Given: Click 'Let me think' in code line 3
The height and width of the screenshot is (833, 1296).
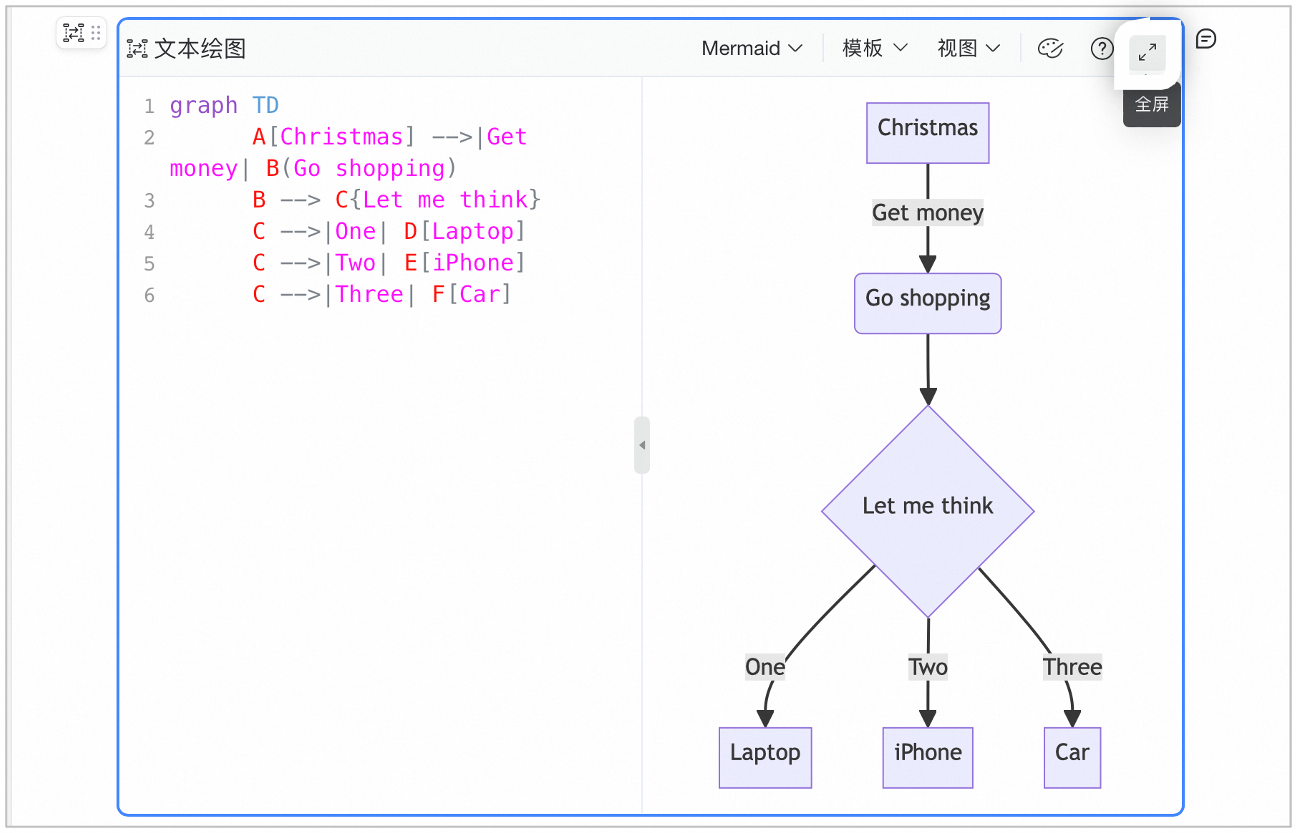Looking at the screenshot, I should pyautogui.click(x=445, y=200).
